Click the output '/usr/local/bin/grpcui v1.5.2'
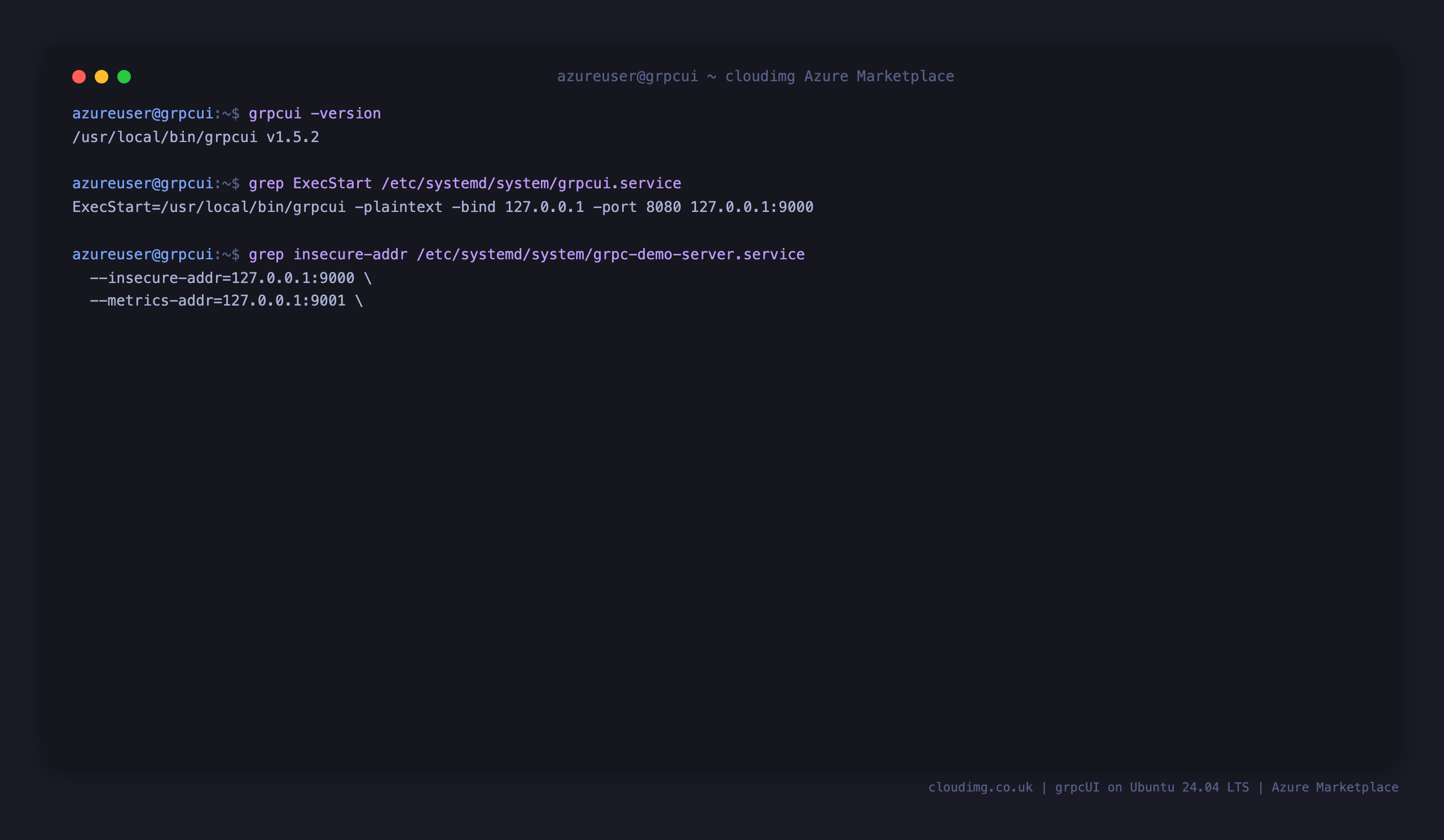The height and width of the screenshot is (840, 1444). [x=195, y=137]
